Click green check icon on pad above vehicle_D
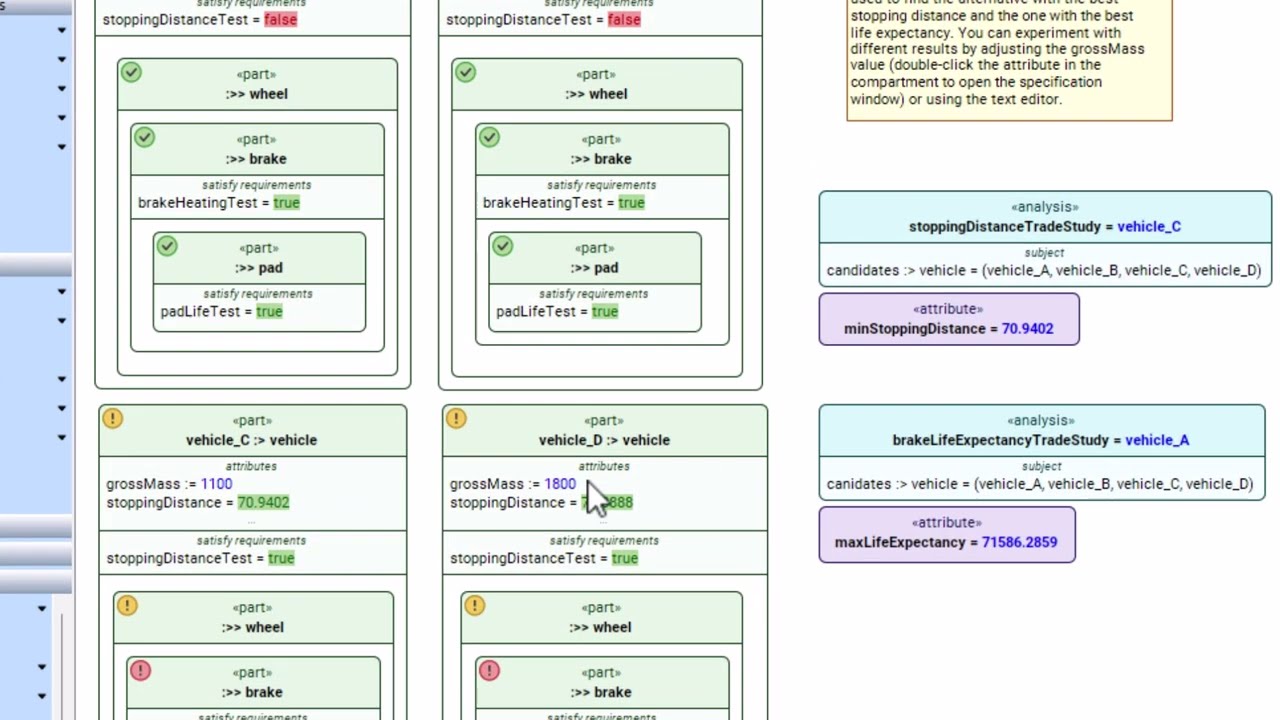Viewport: 1280px width, 720px height. pyautogui.click(x=502, y=246)
